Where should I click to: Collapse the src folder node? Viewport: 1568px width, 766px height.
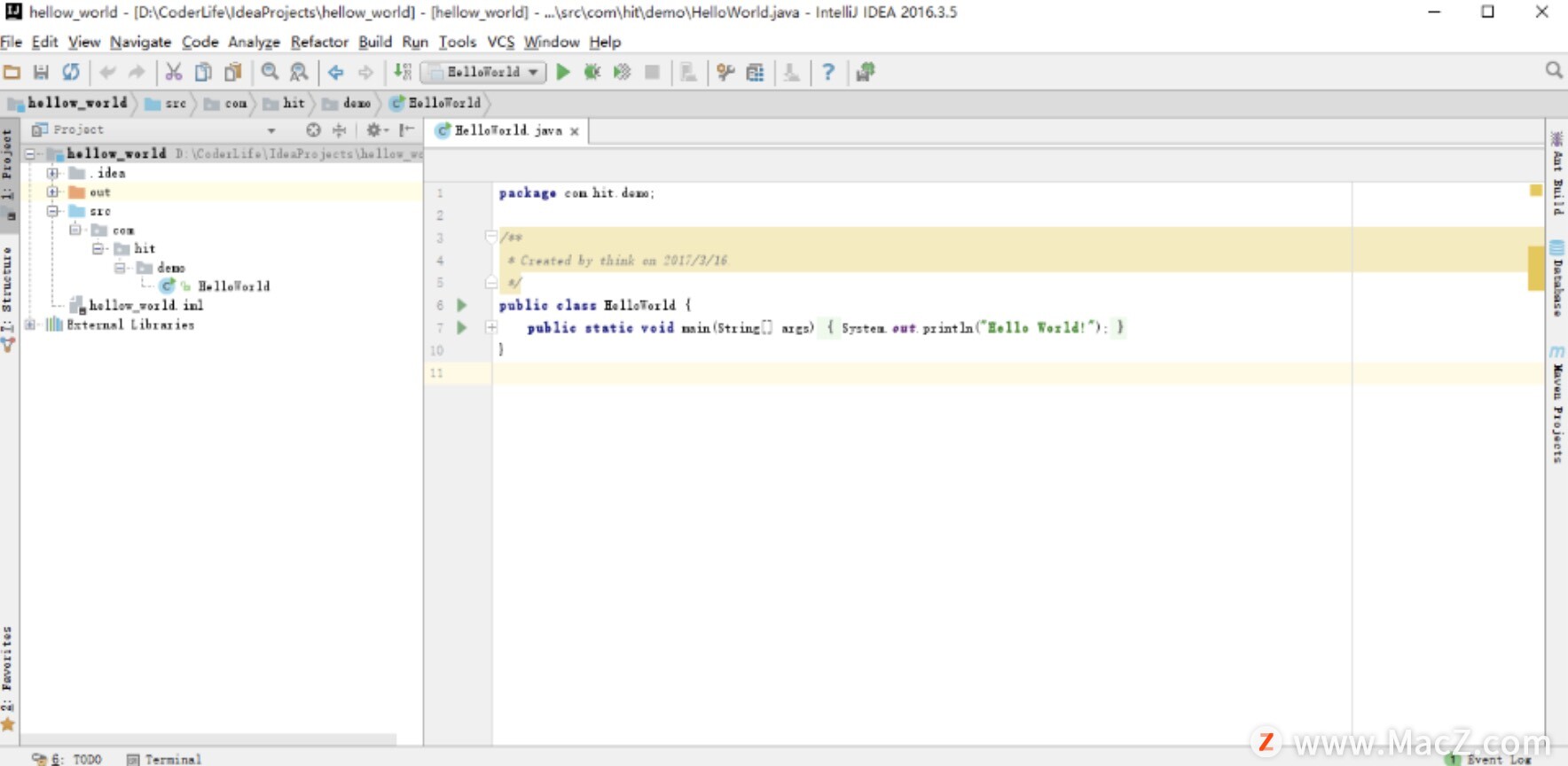point(52,211)
